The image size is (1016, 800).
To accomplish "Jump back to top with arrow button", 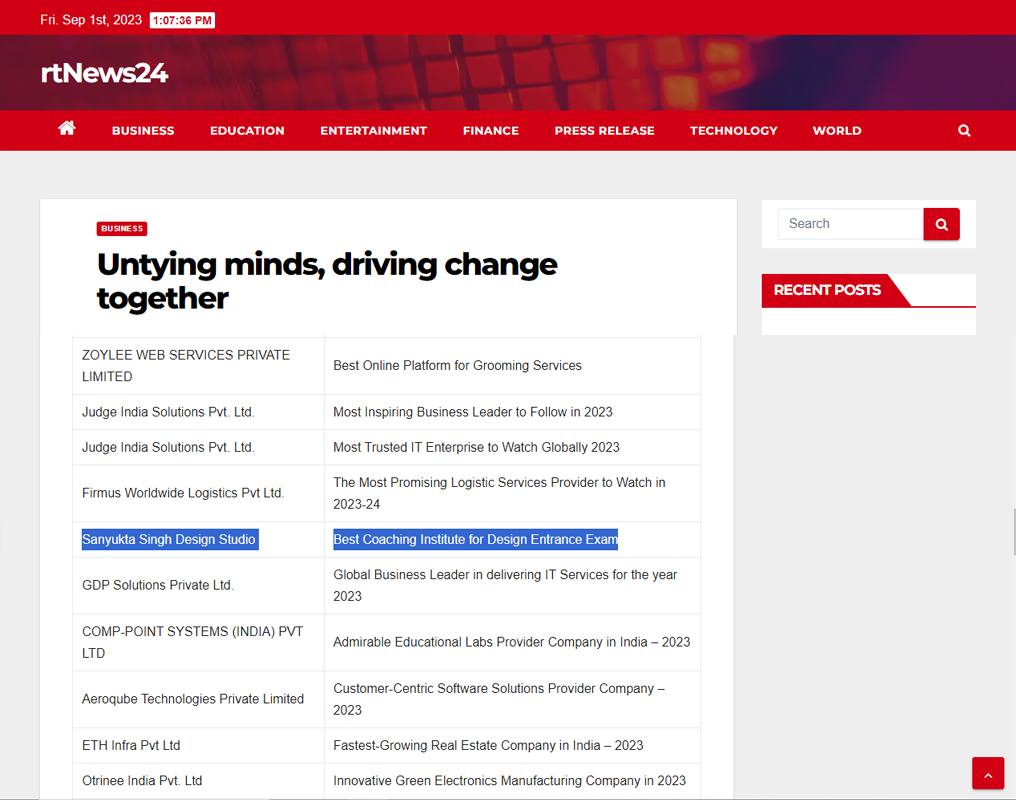I will click(x=987, y=773).
